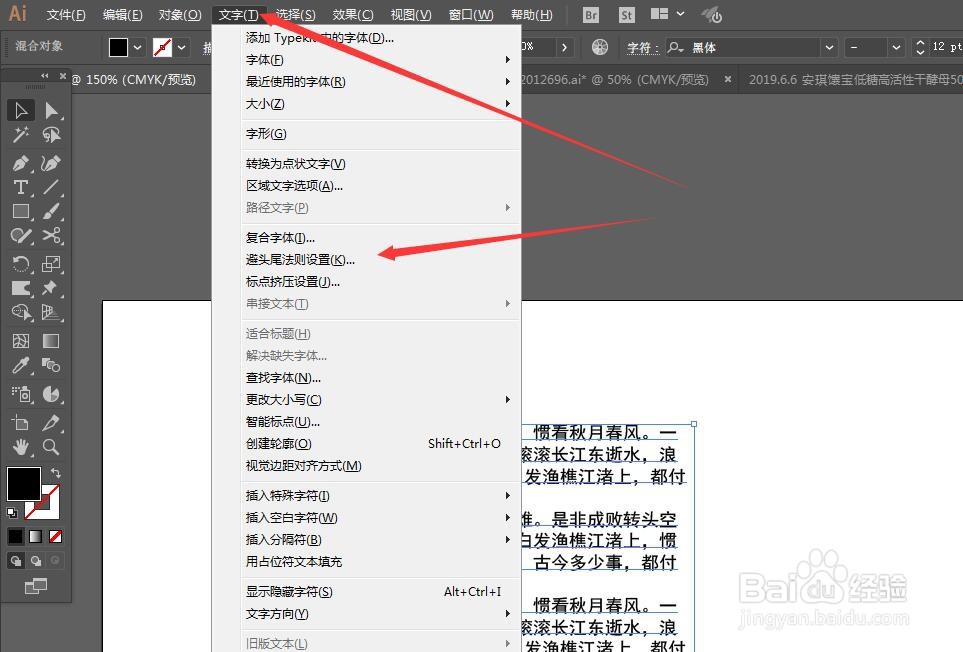This screenshot has width=963, height=652.
Task: Select the Paintbrush tool
Action: tap(51, 211)
